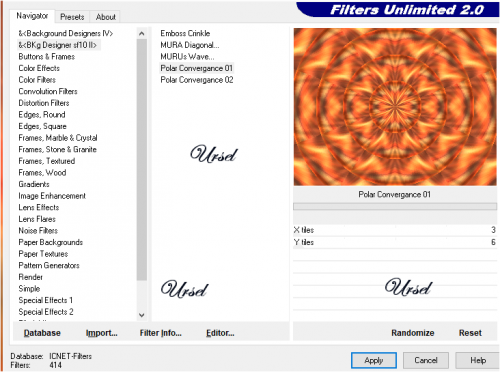Click the Import... button
This screenshot has width=500, height=372.
click(102, 333)
